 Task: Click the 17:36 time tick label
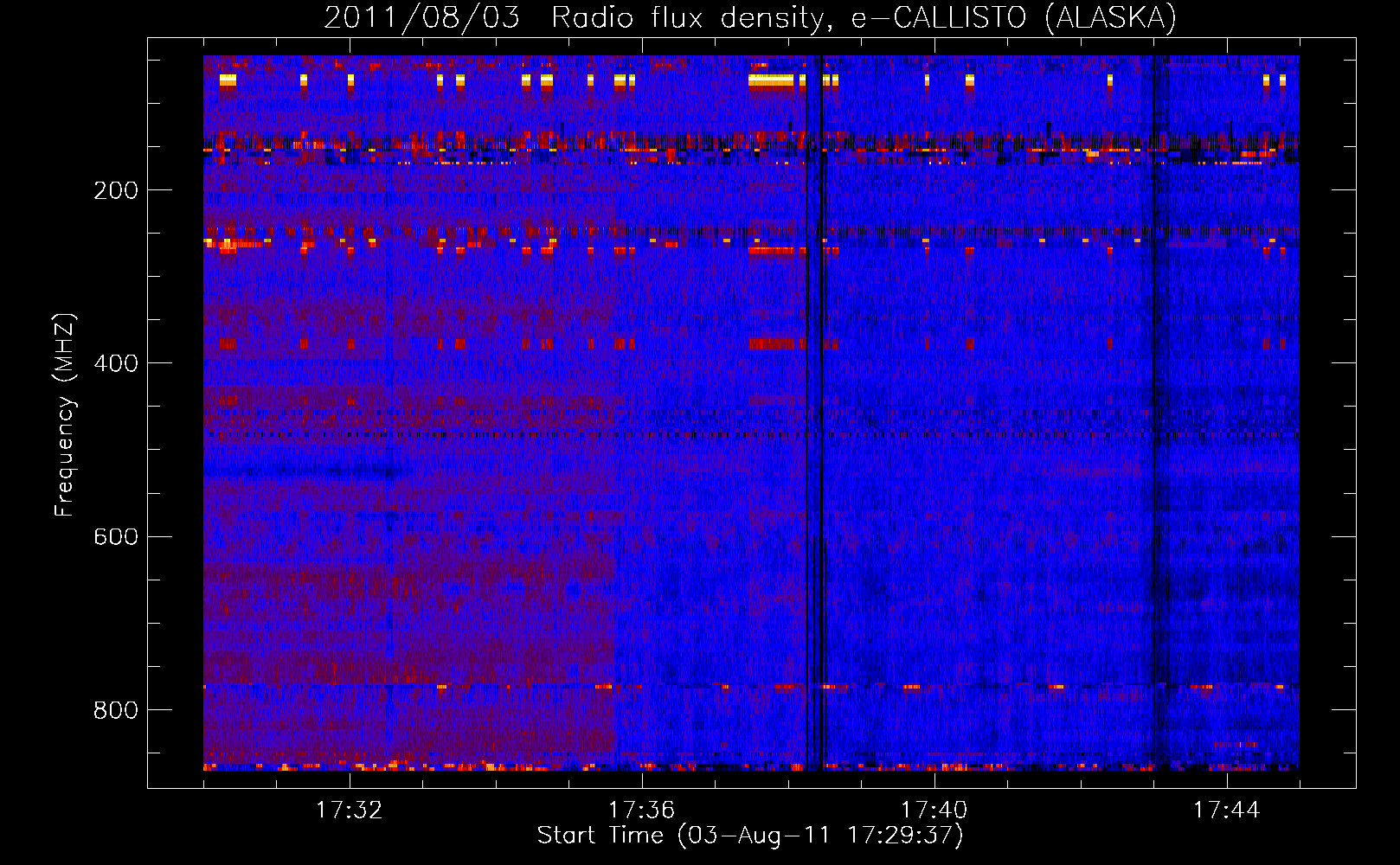[642, 811]
